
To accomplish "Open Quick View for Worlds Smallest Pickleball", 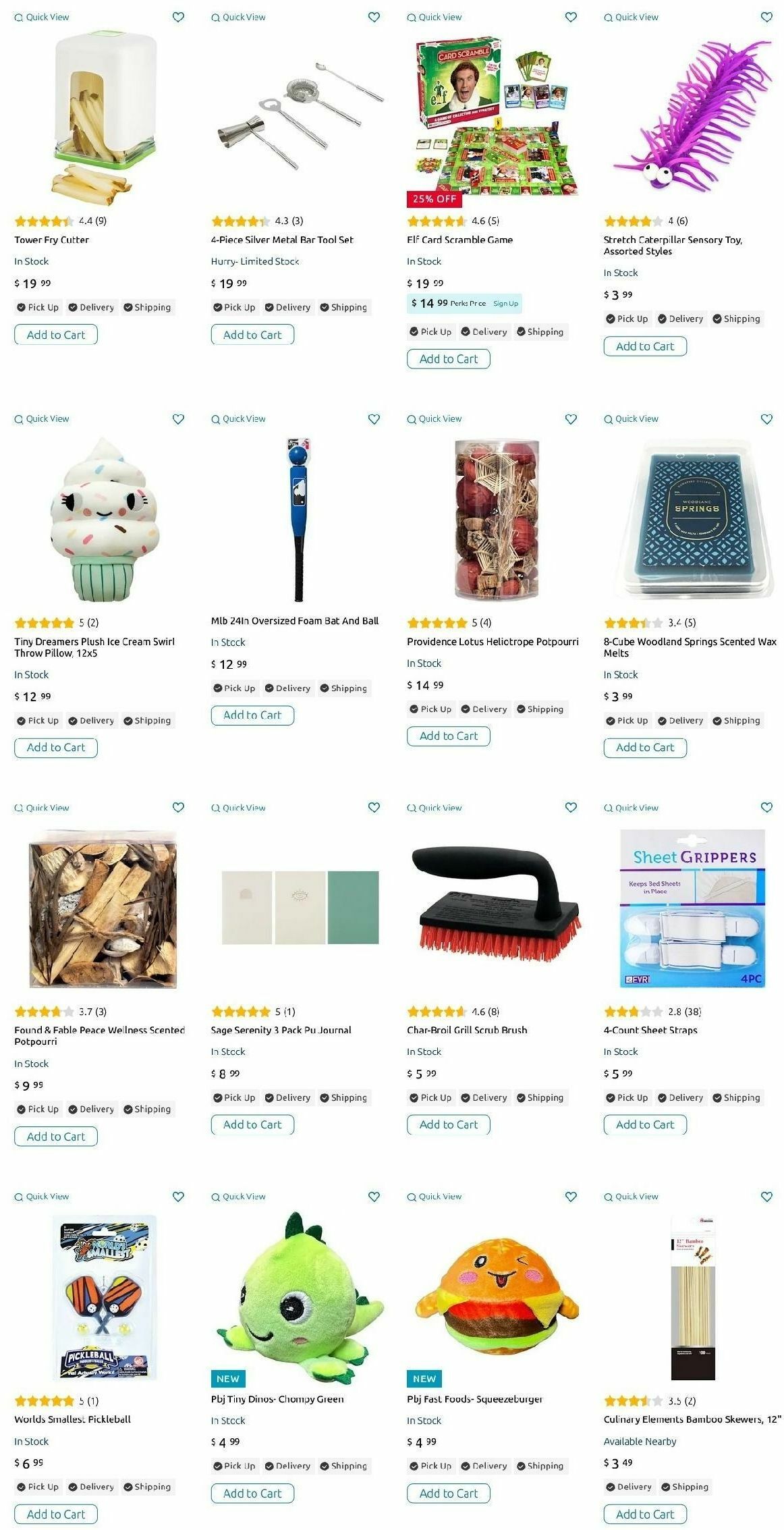I will point(42,1197).
